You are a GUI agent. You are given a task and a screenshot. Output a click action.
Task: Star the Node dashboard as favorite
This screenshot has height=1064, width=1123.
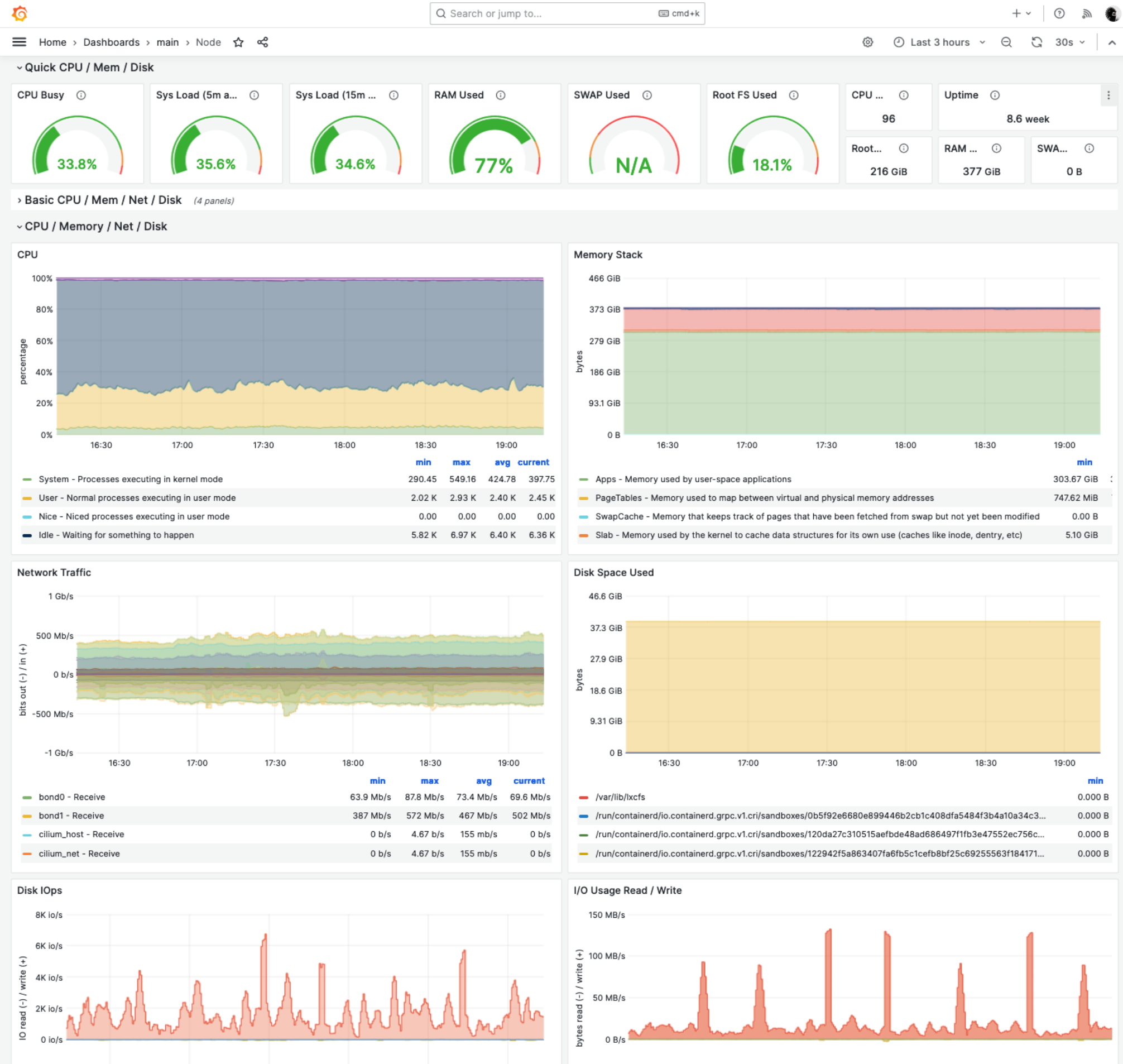tap(238, 42)
